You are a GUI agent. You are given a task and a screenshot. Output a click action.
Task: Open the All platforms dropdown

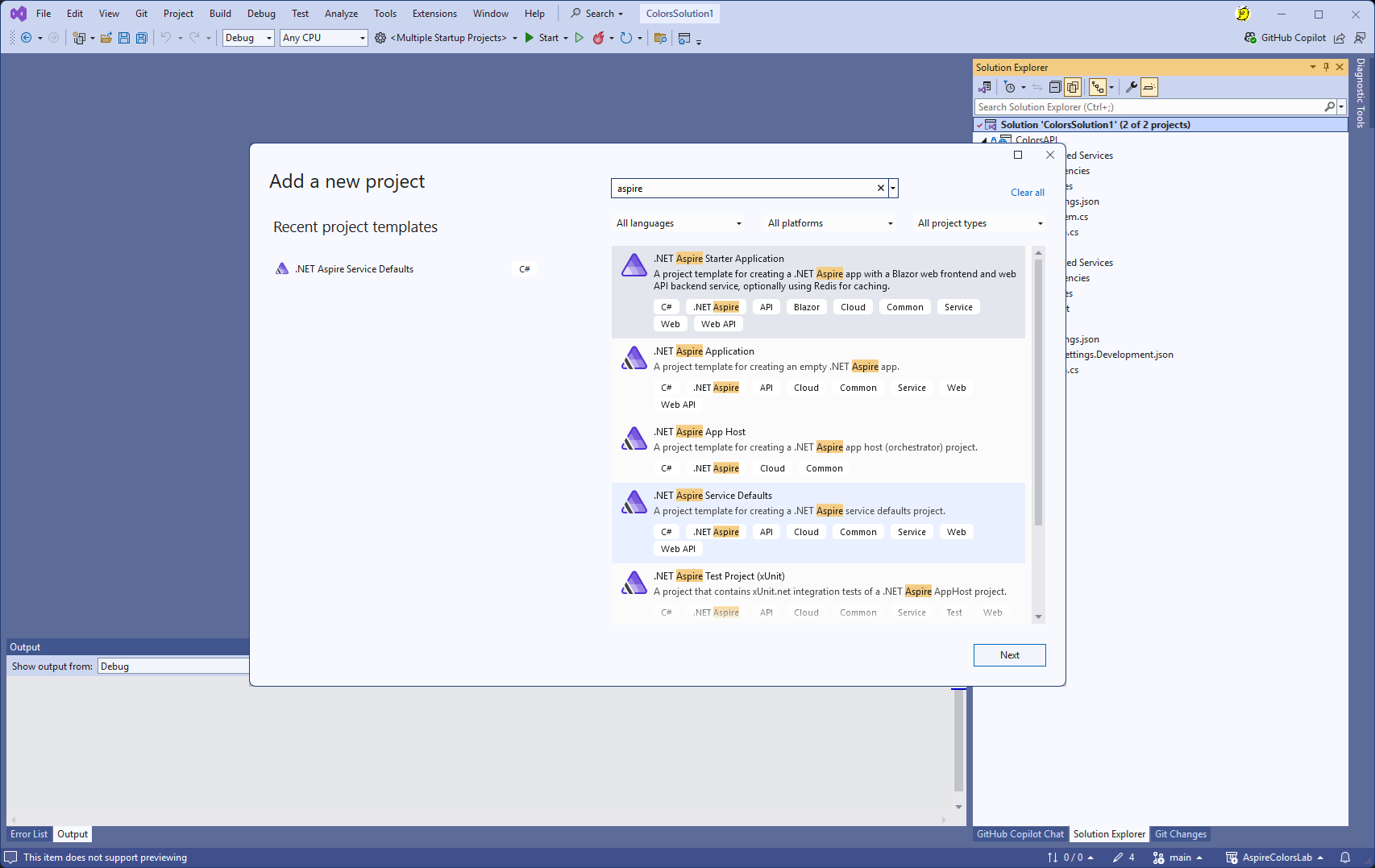tap(830, 223)
